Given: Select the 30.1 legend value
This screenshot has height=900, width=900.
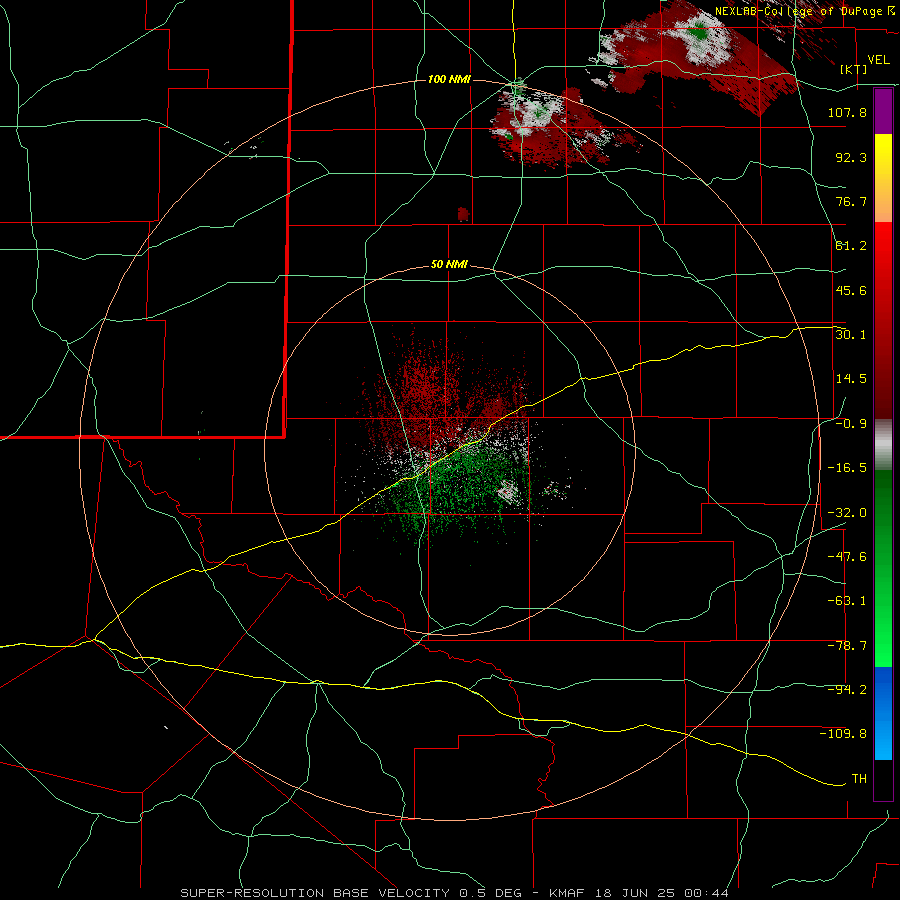Looking at the screenshot, I should click(851, 334).
